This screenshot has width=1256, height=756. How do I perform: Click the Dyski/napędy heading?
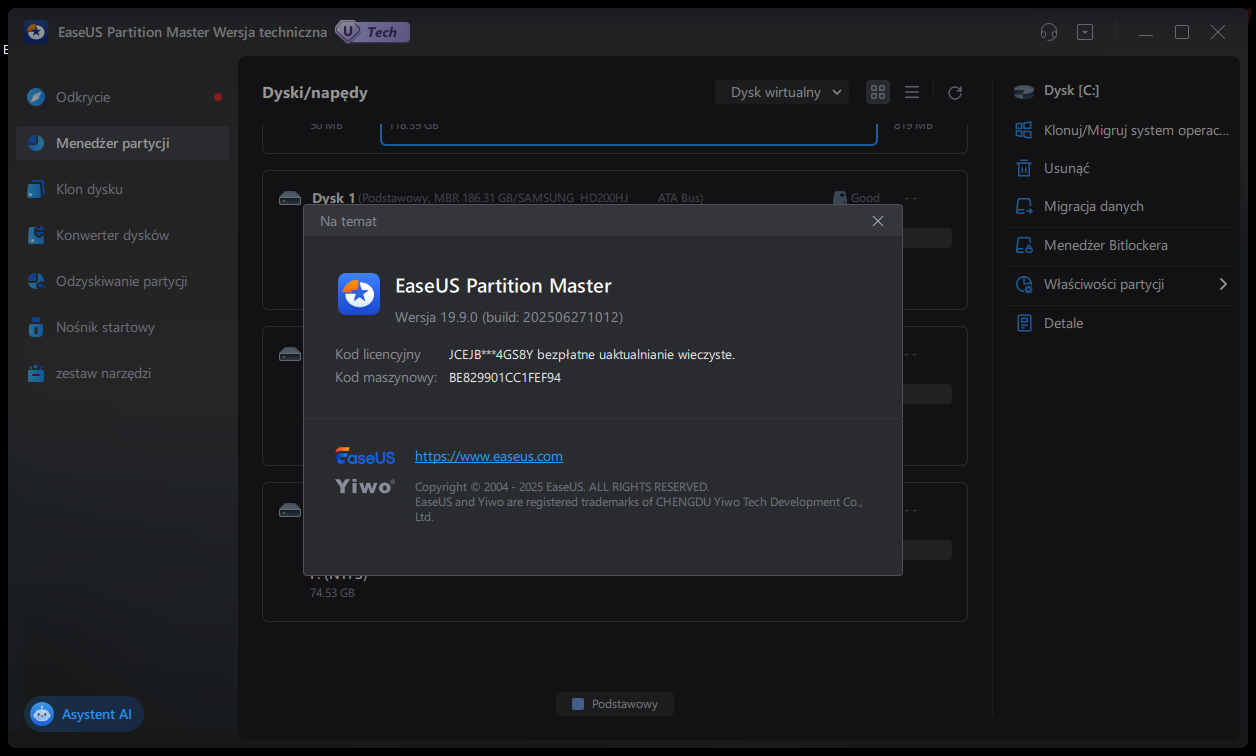point(315,92)
